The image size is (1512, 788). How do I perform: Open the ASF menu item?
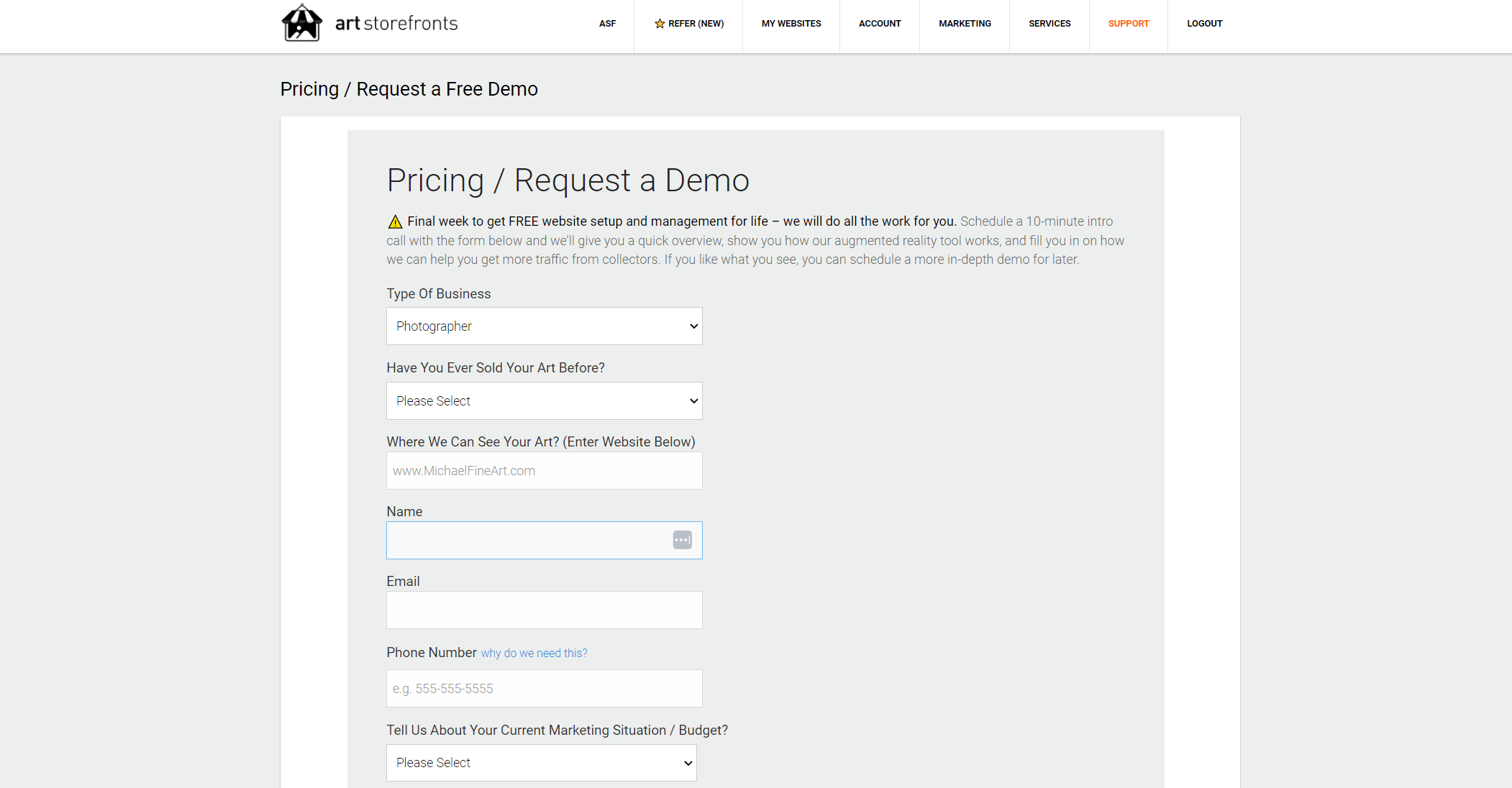point(607,24)
